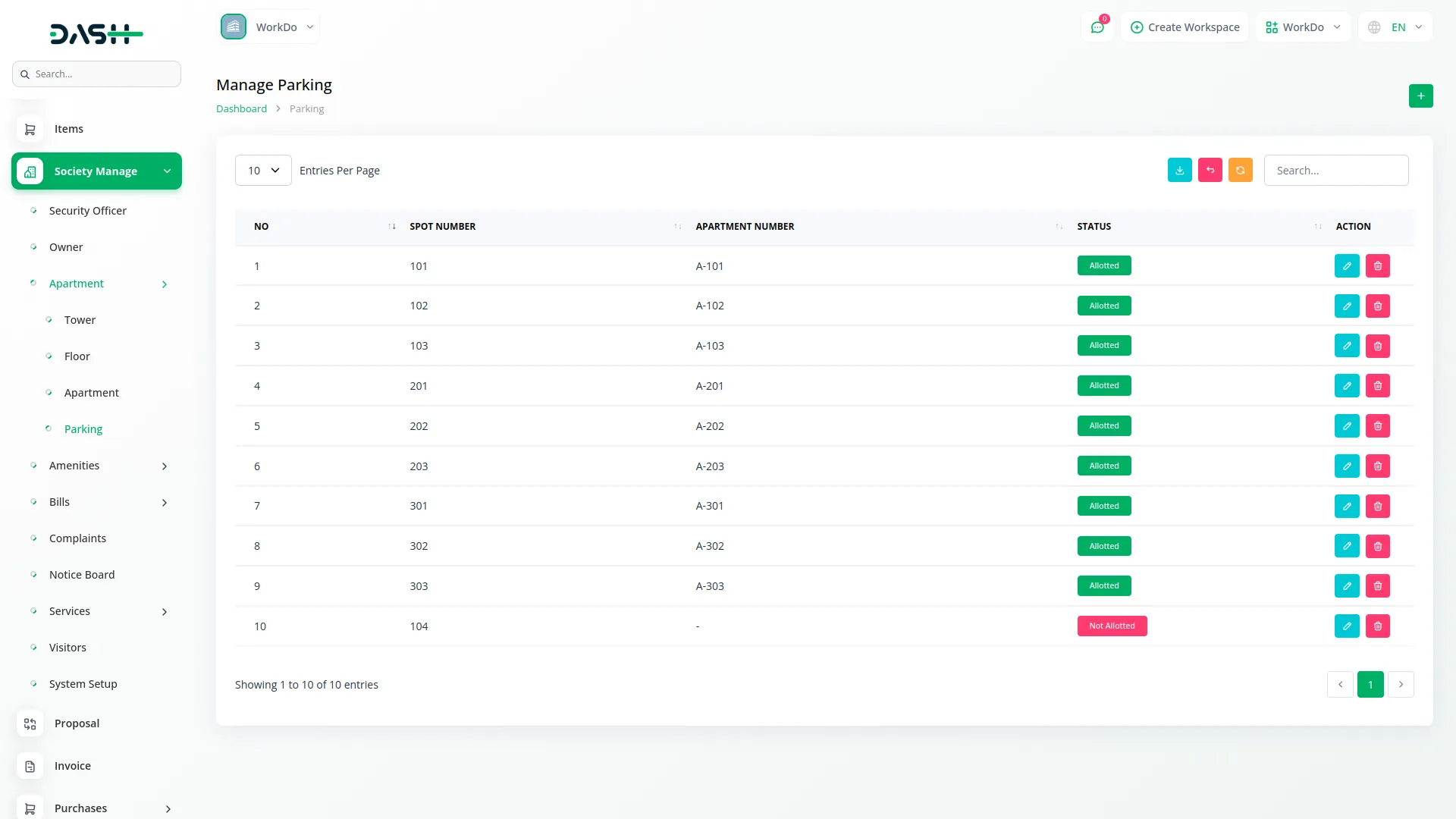This screenshot has height=819, width=1456.
Task: Delete parking spot 104 with trash icon
Action: point(1377,626)
